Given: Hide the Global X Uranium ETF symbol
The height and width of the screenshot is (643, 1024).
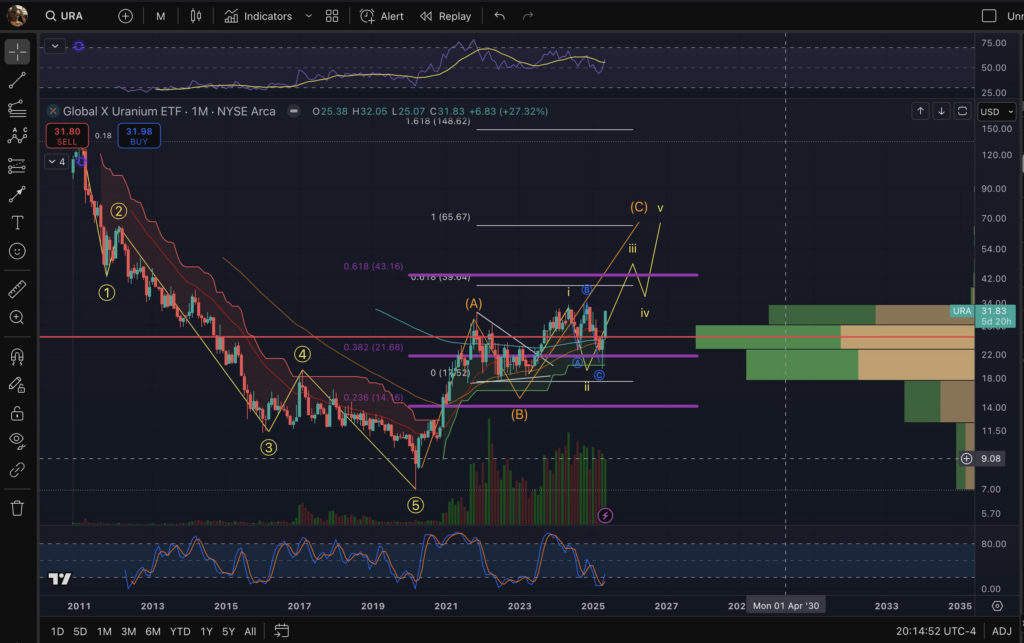Looking at the screenshot, I should tap(53, 112).
